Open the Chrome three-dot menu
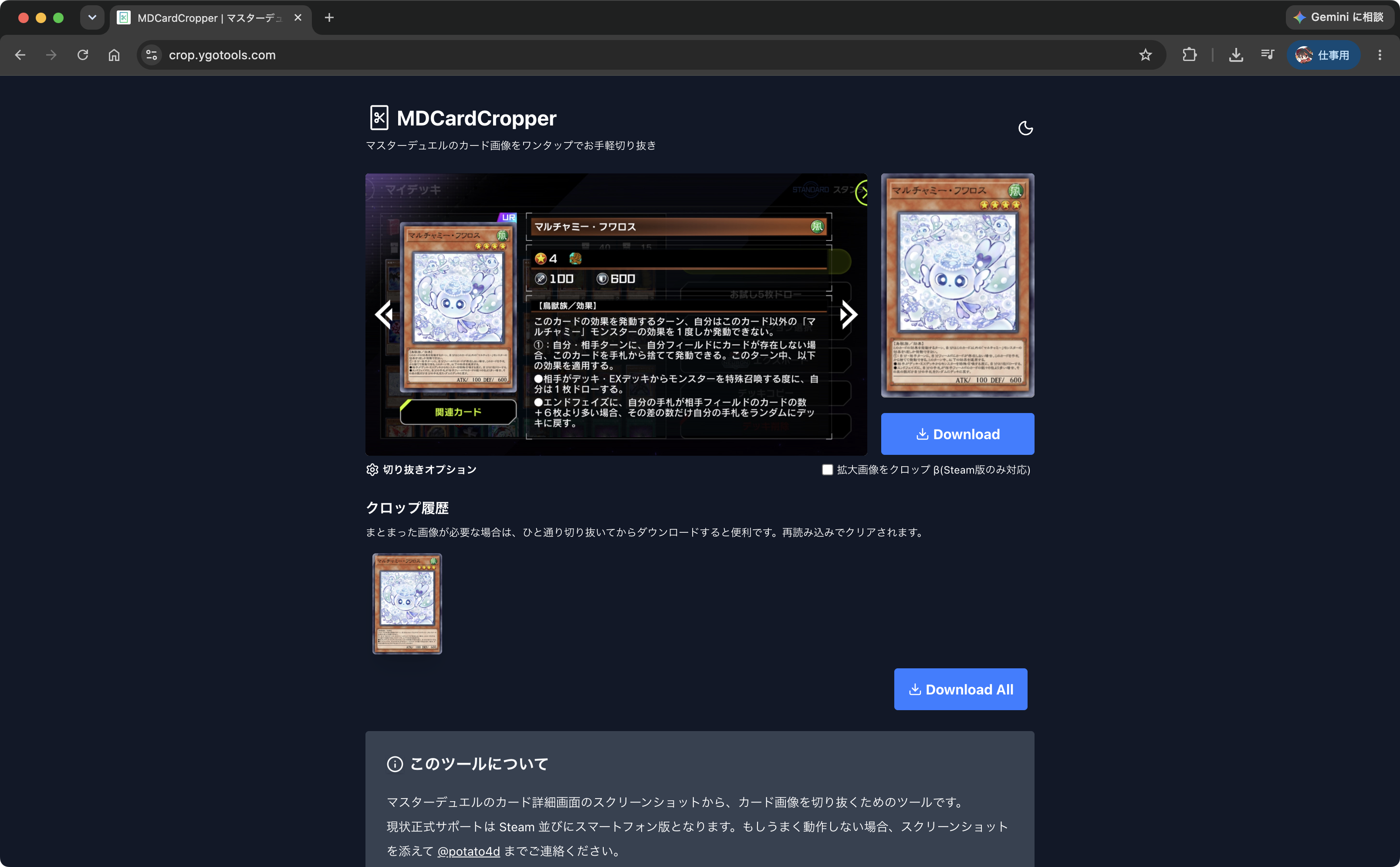1400x867 pixels. tap(1380, 55)
